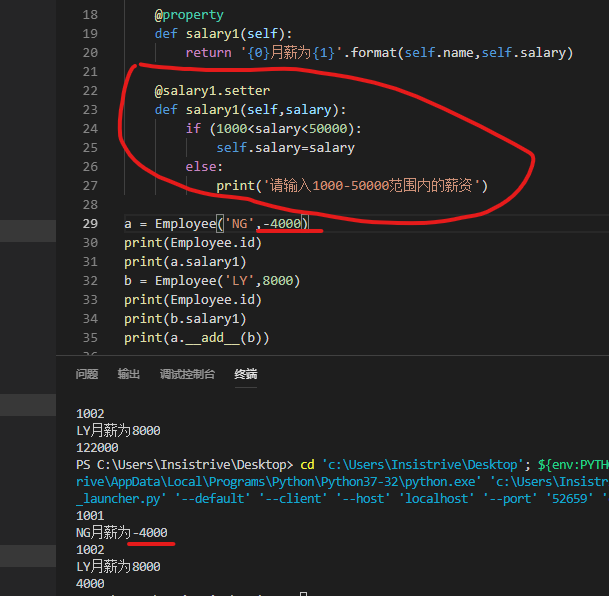
Task: Click the 'else:' keyword on line 26
Action: click(x=204, y=167)
